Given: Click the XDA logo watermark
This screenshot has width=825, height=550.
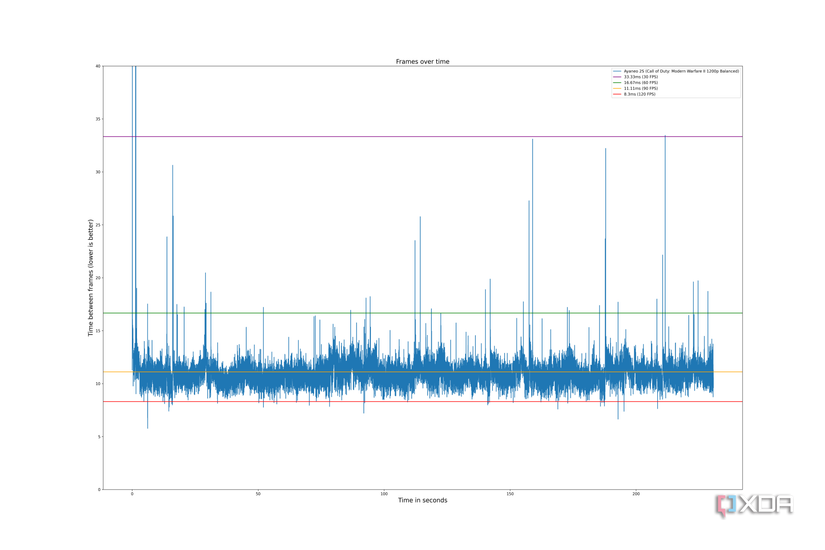Looking at the screenshot, I should [x=754, y=505].
